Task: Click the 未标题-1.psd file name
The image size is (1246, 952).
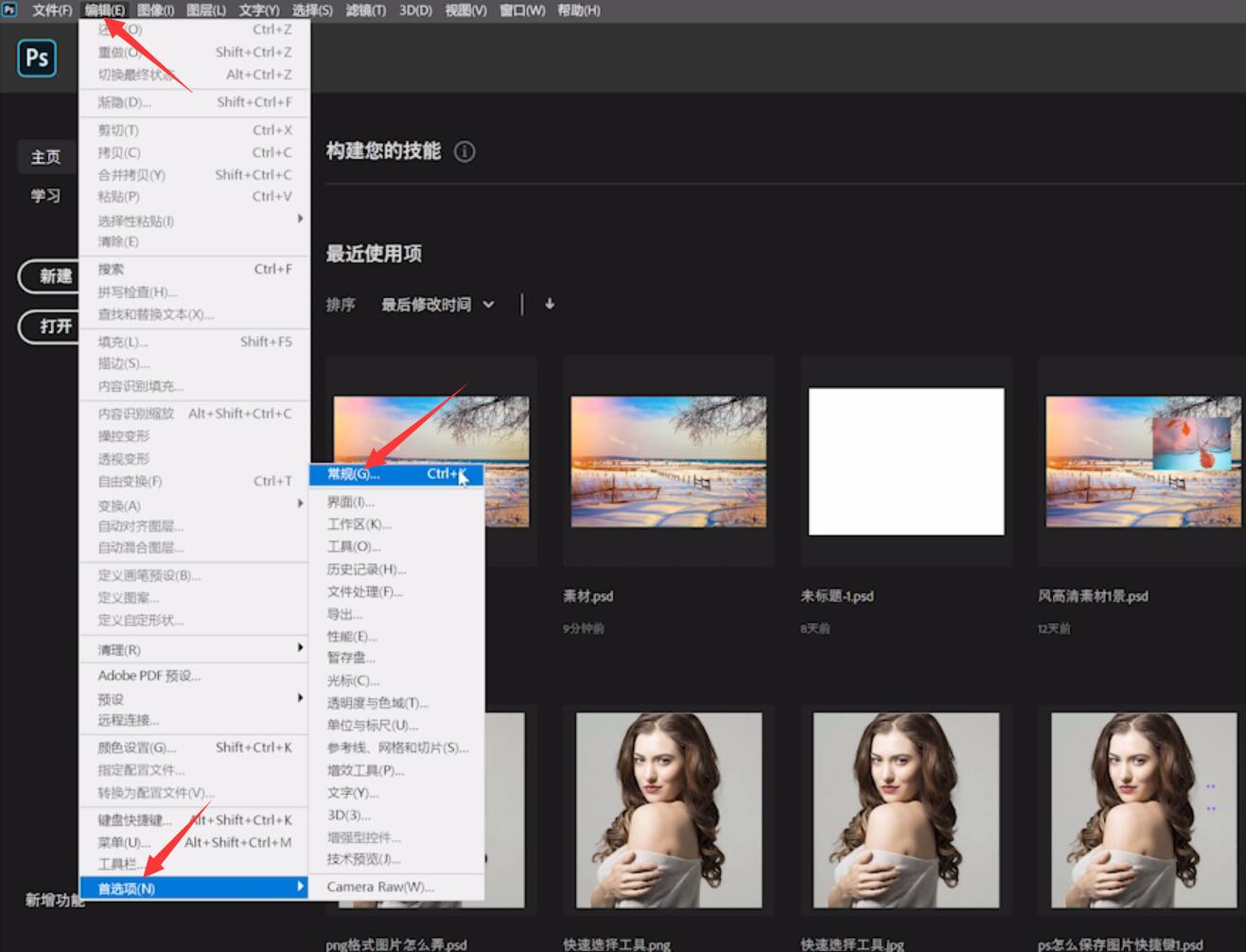Action: (837, 596)
